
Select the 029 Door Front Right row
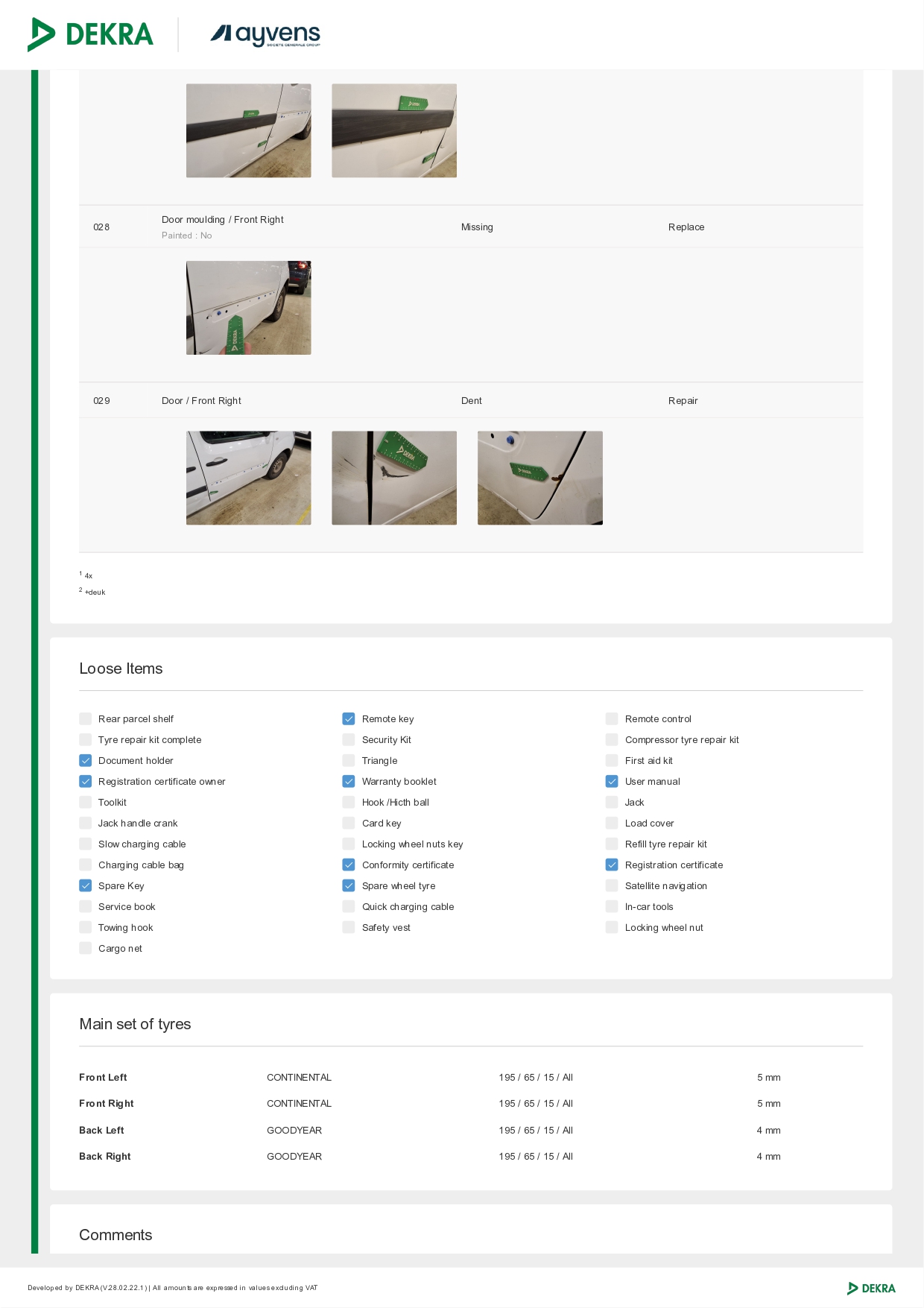(x=470, y=401)
